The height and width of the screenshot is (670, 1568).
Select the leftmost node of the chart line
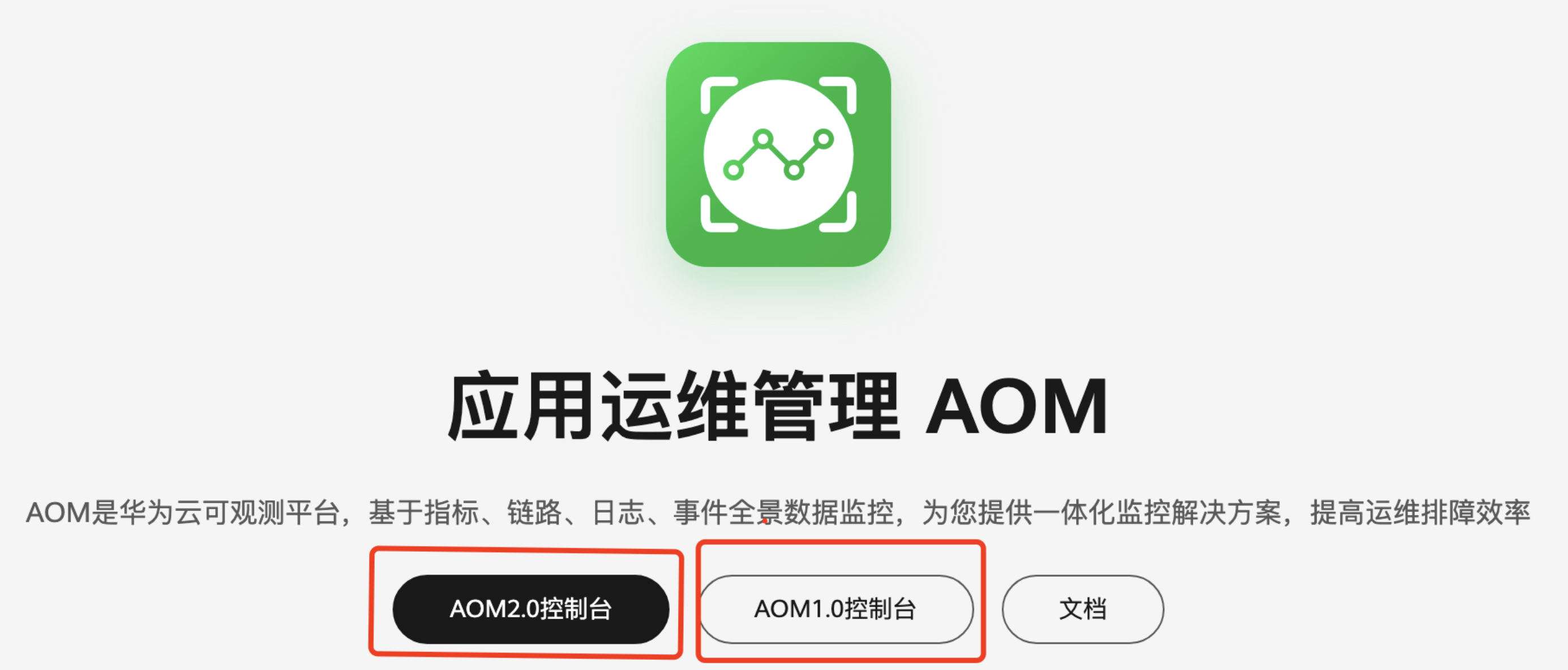point(733,170)
